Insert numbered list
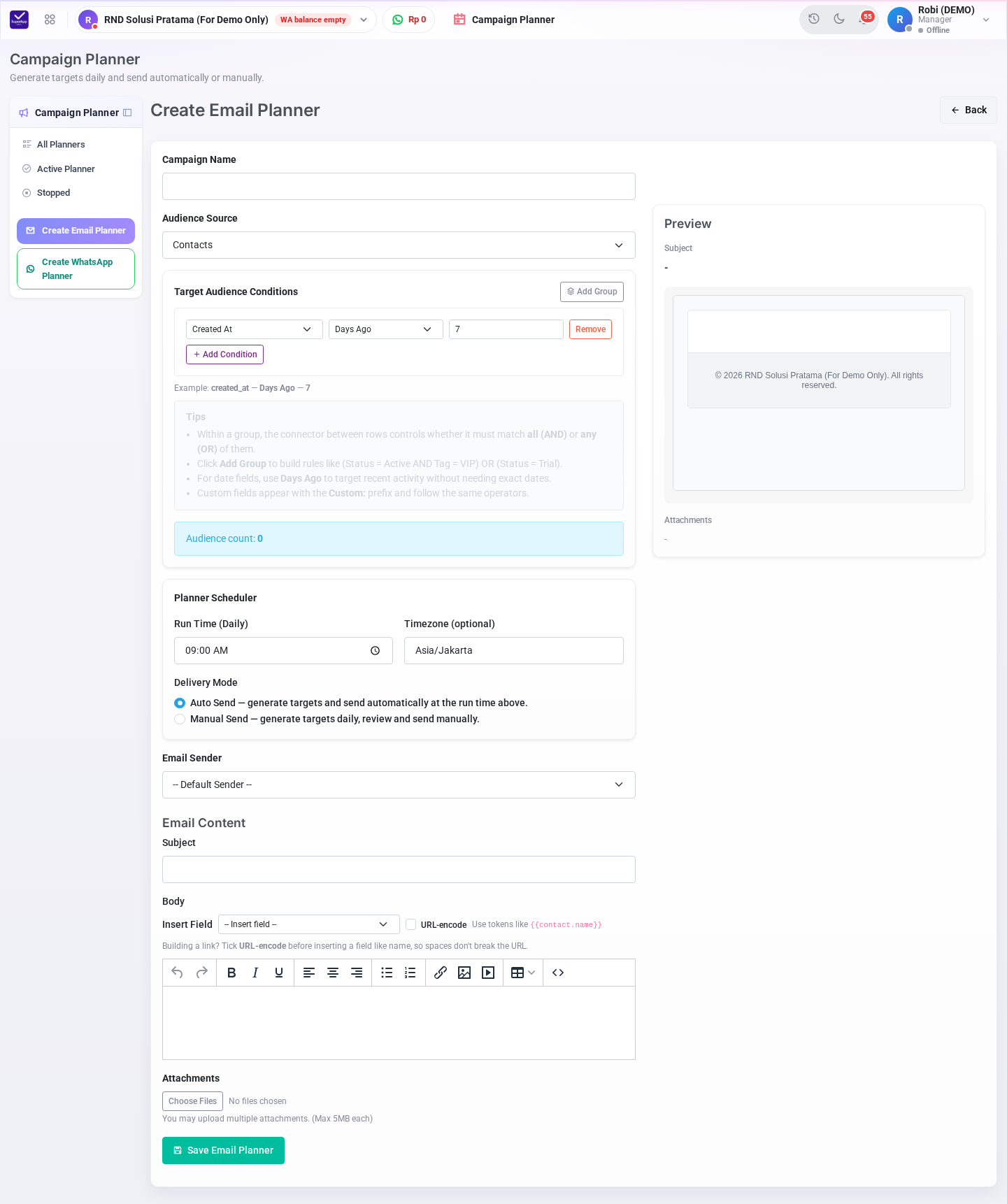This screenshot has width=1007, height=1204. point(410,973)
